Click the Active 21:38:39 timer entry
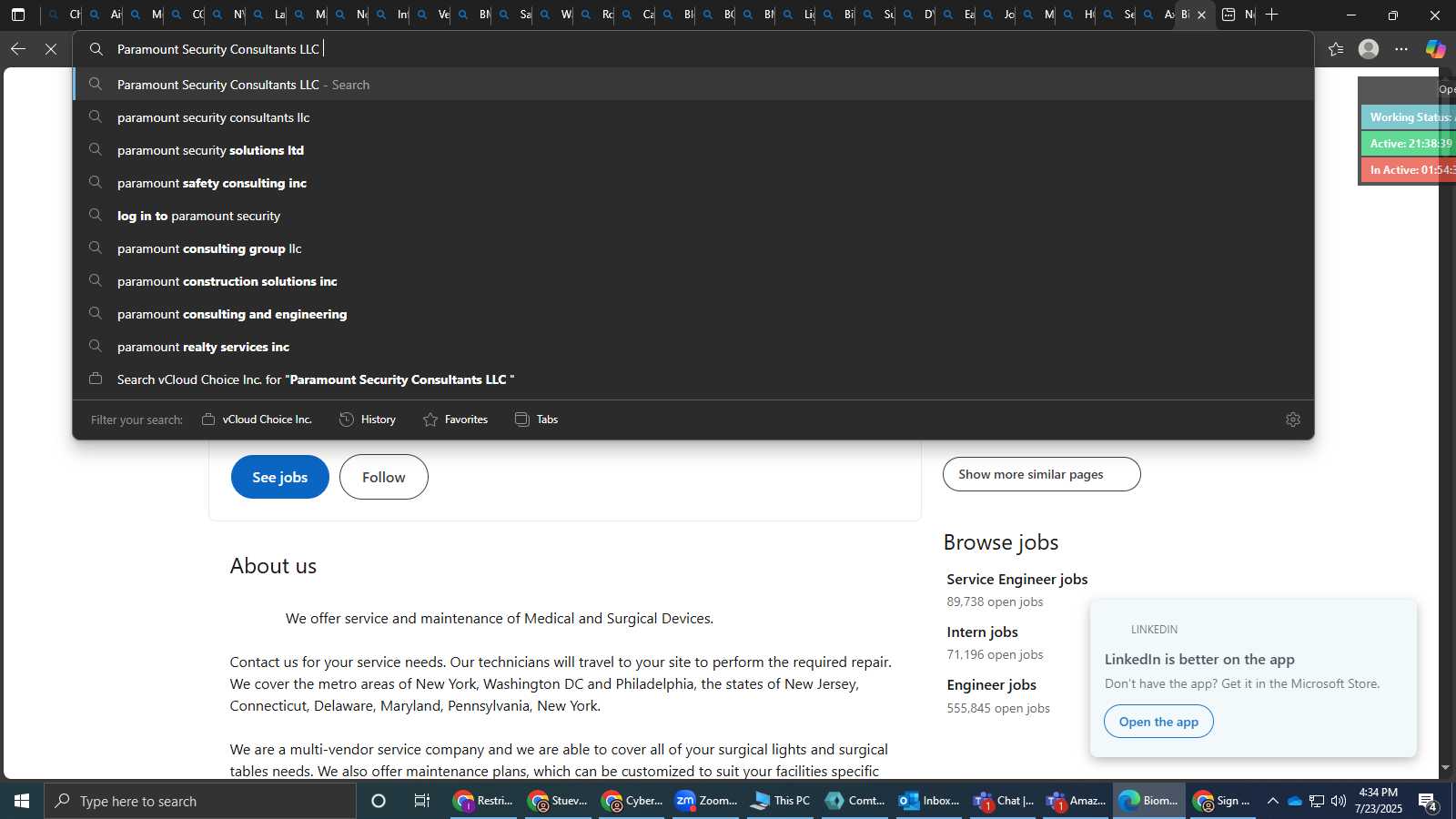Image resolution: width=1456 pixels, height=819 pixels. [x=1409, y=144]
